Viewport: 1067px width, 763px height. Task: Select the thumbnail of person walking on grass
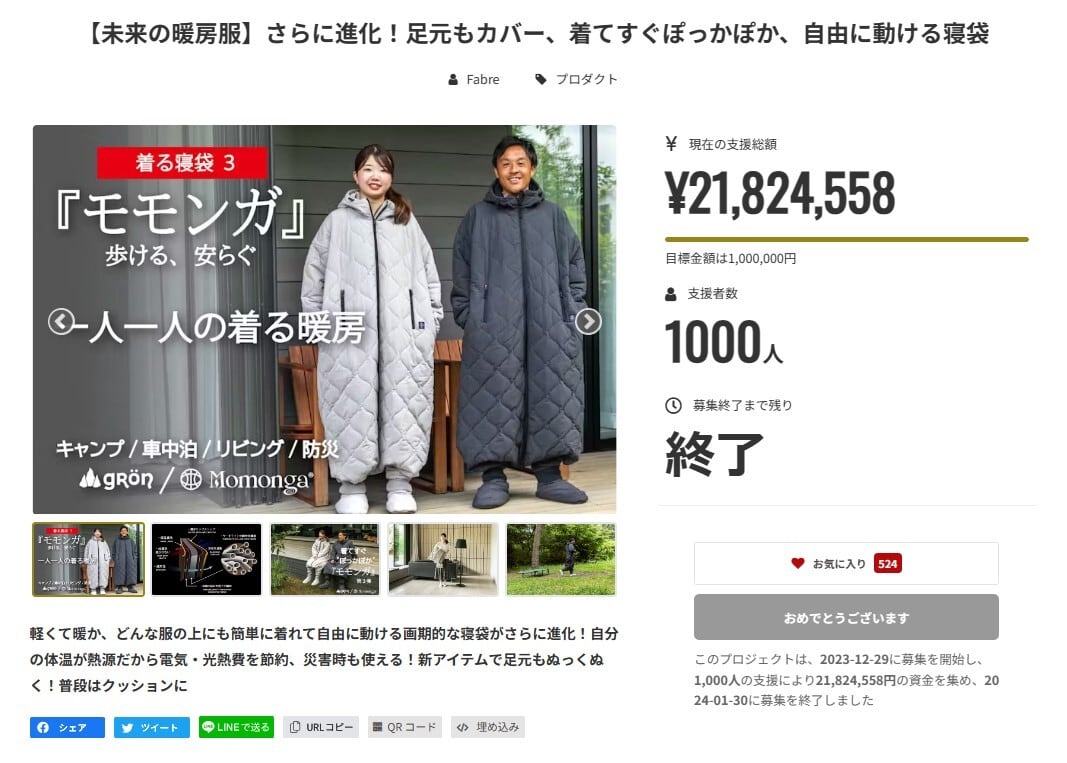click(x=561, y=559)
